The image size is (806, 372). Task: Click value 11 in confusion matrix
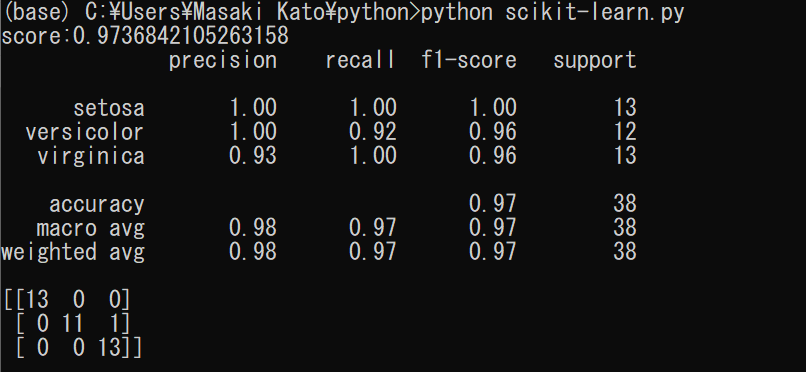[x=72, y=324]
